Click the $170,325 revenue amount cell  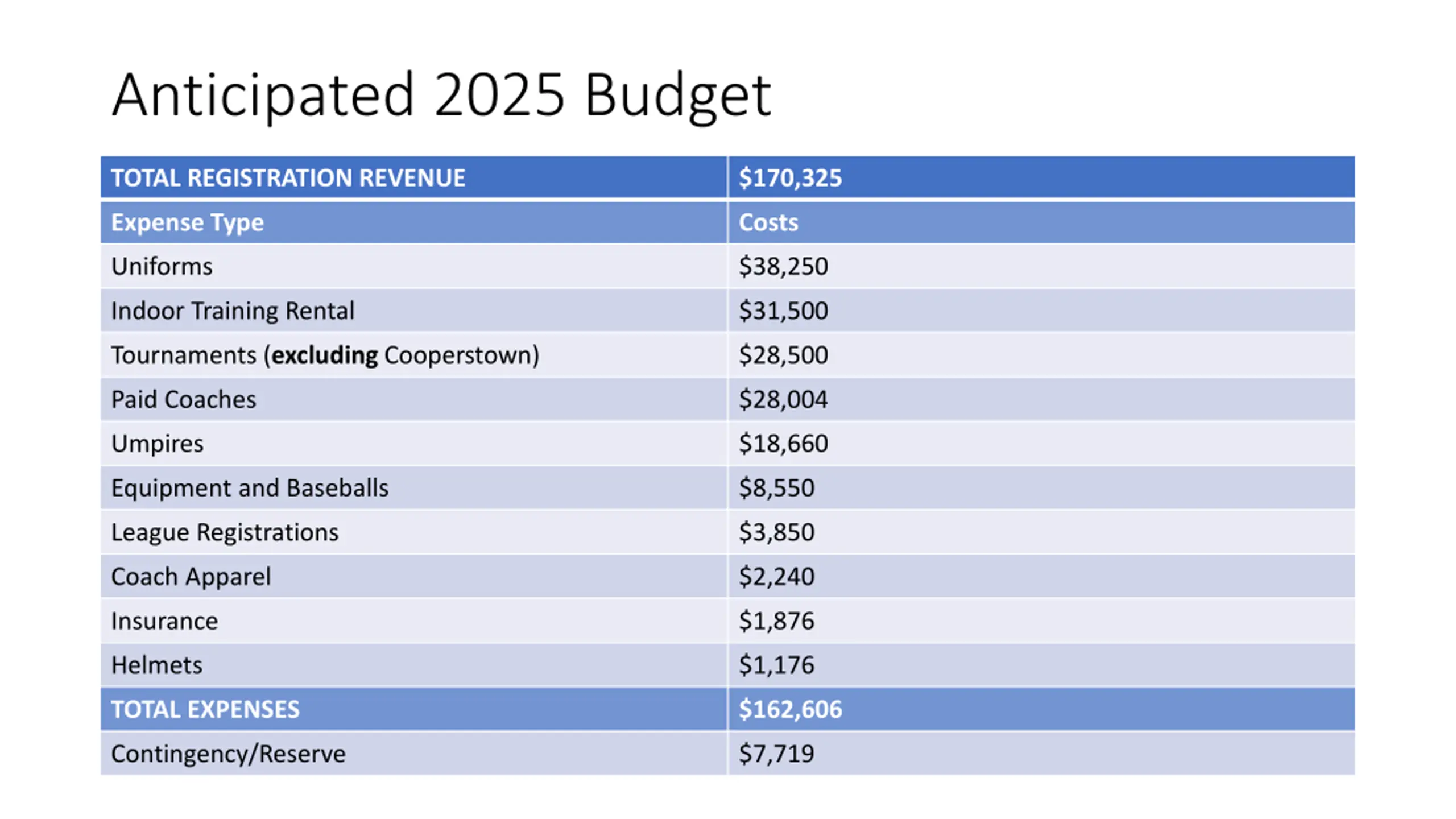(1041, 177)
